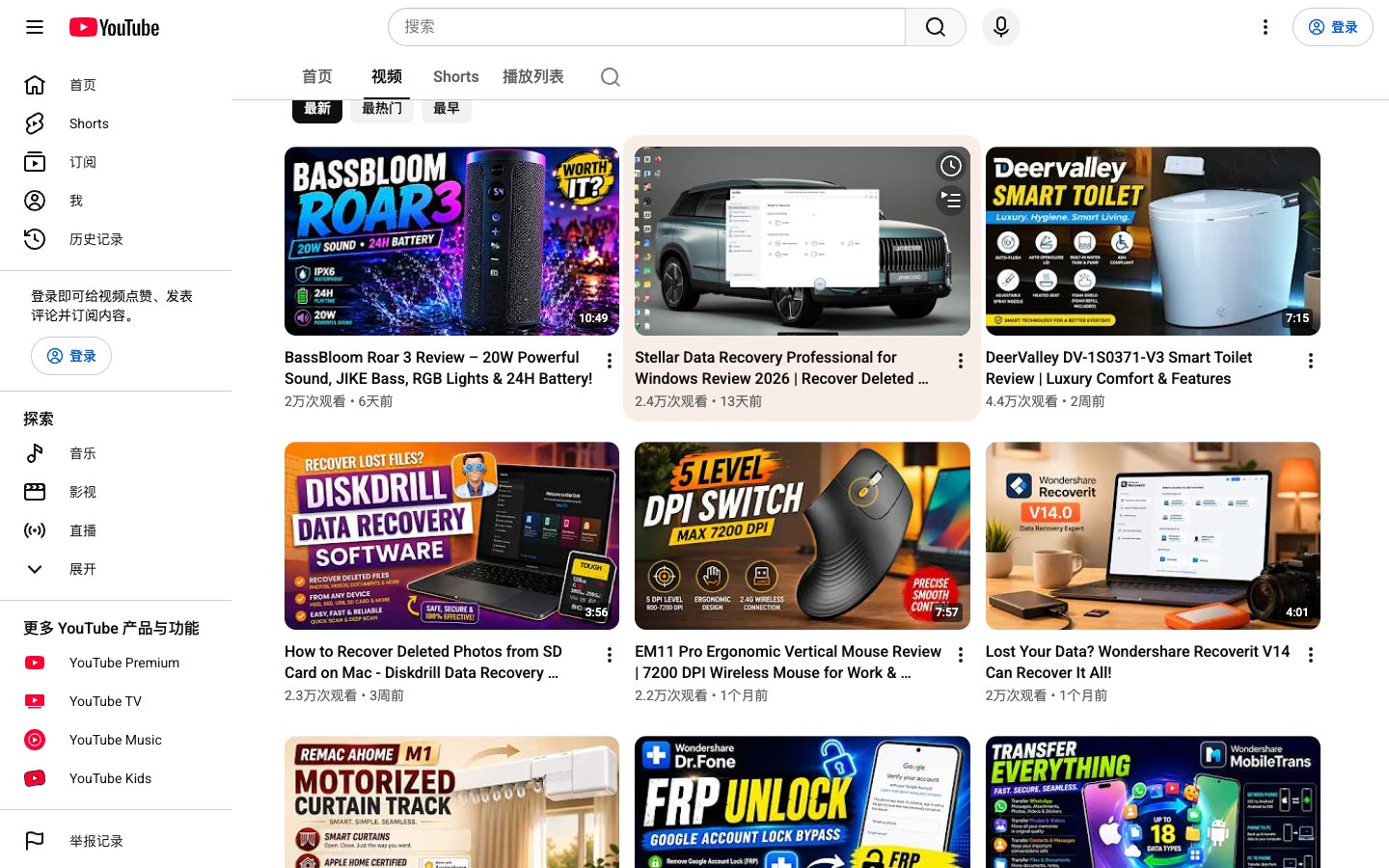Image resolution: width=1389 pixels, height=868 pixels.
Task: Open the settings three-dot menu
Action: pyautogui.click(x=1266, y=27)
